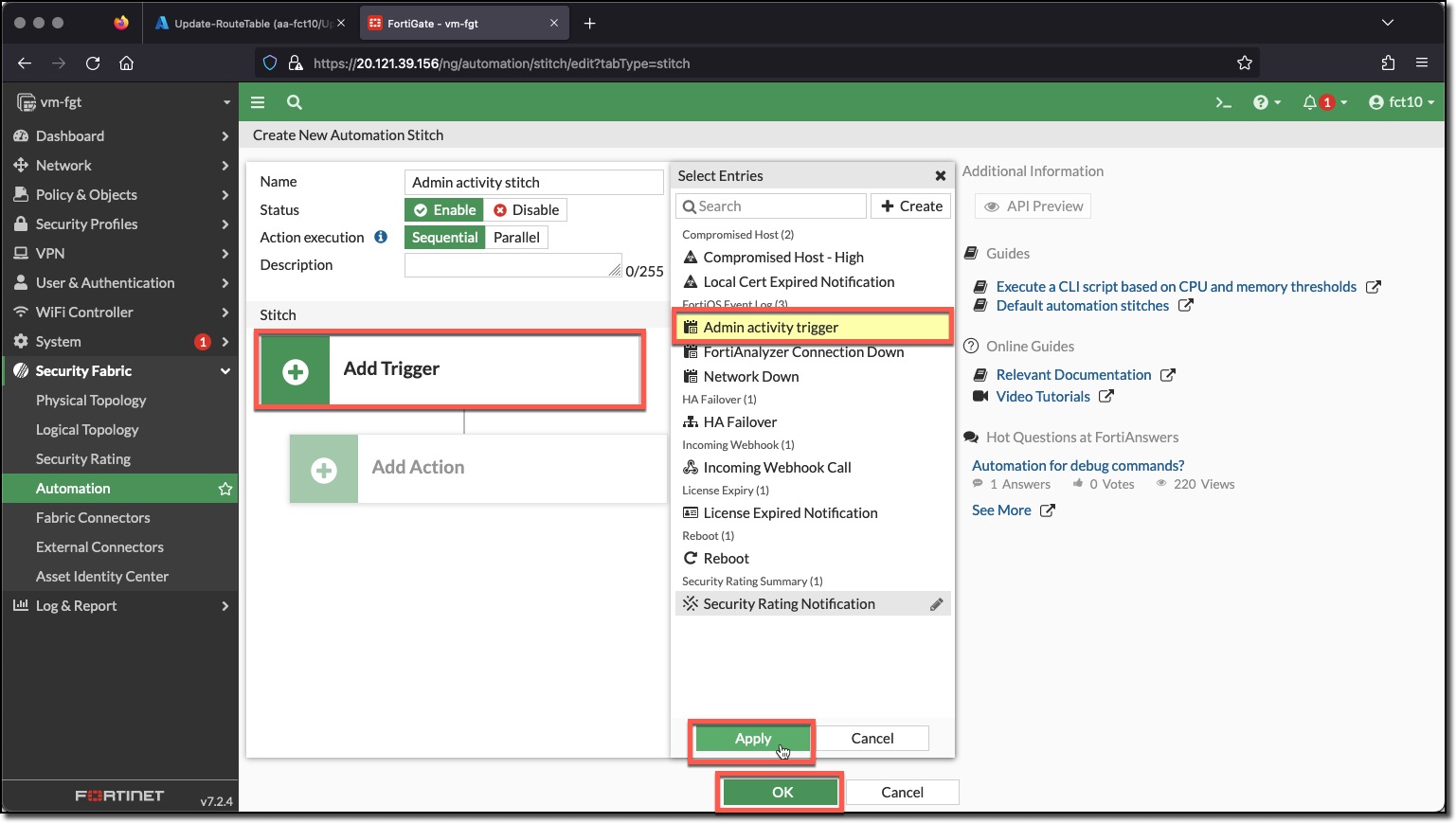Expand the Network menu
The image size is (1456, 823).
click(120, 166)
